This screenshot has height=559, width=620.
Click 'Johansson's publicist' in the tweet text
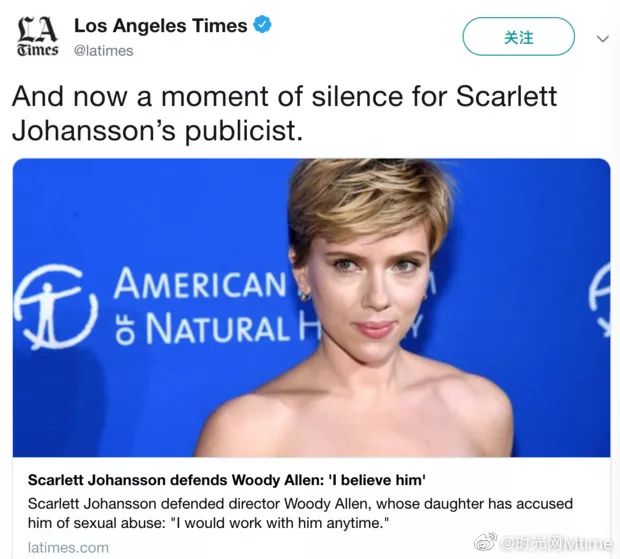click(x=158, y=130)
